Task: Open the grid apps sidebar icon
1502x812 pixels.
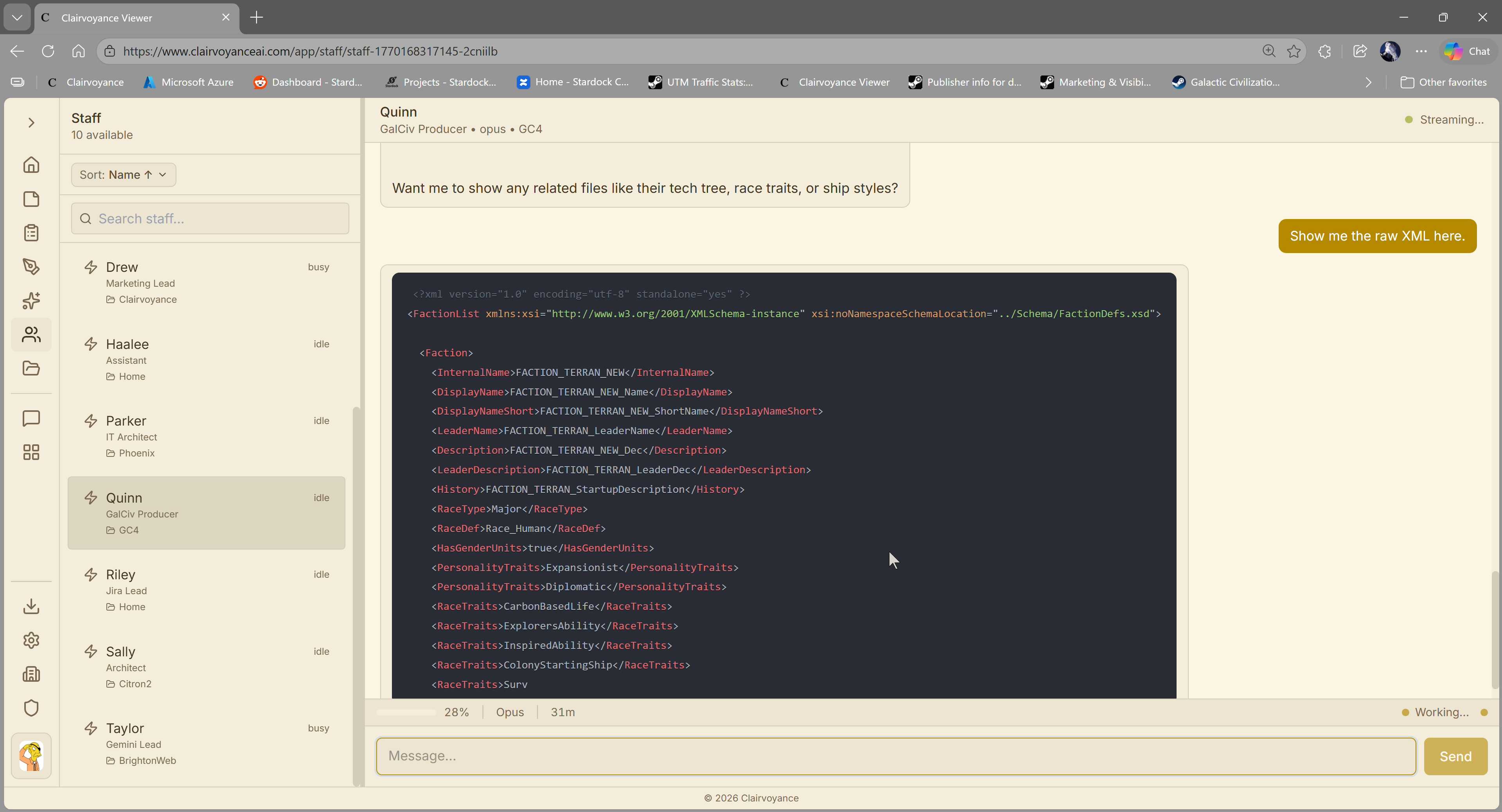Action: point(31,452)
